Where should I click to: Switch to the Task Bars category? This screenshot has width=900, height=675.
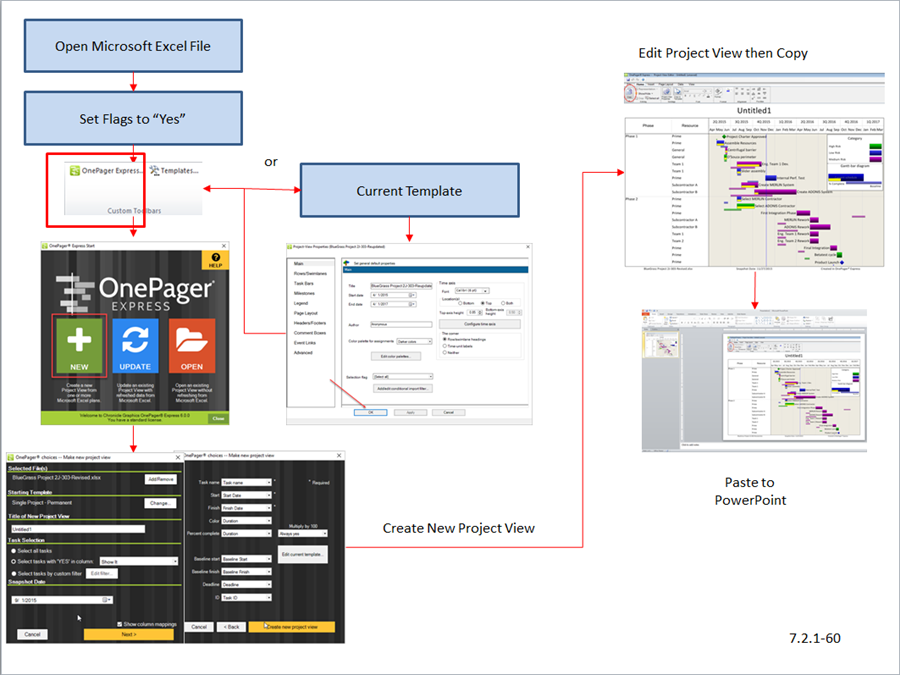[304, 284]
